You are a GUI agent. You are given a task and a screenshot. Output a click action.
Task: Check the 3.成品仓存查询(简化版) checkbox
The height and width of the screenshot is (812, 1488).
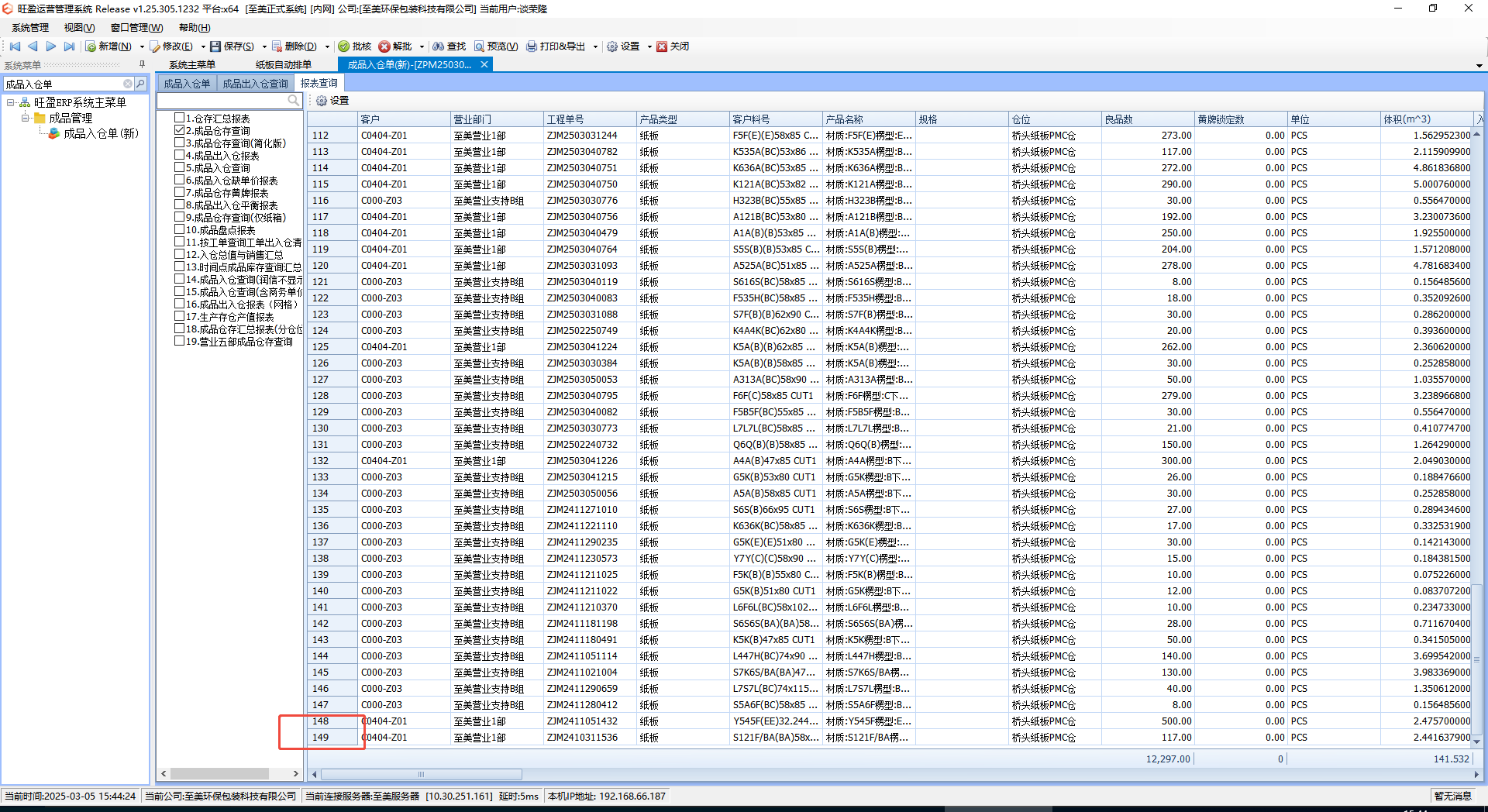tap(180, 143)
